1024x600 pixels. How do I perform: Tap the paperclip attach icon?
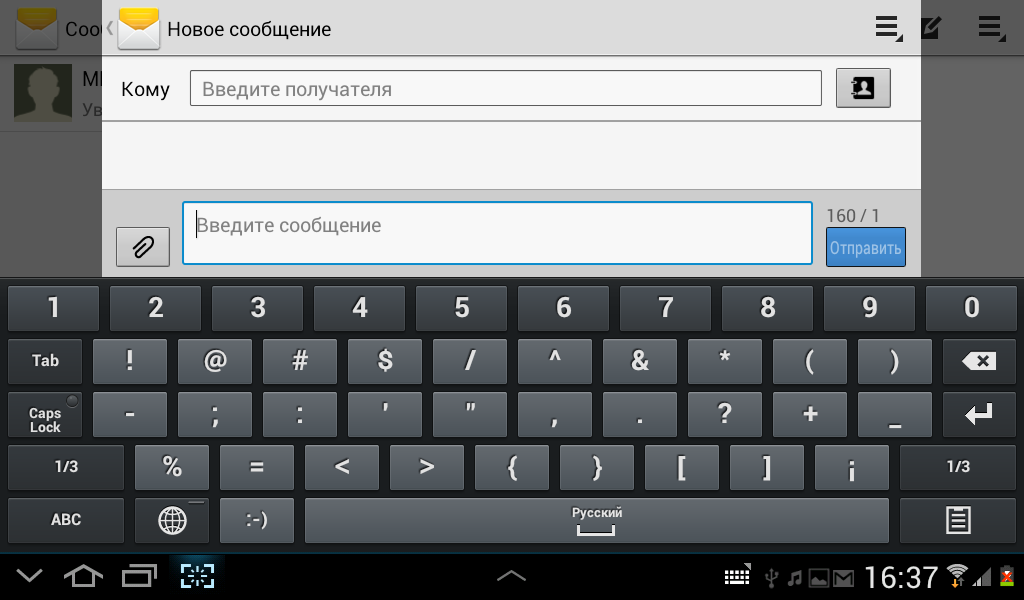pyautogui.click(x=143, y=247)
